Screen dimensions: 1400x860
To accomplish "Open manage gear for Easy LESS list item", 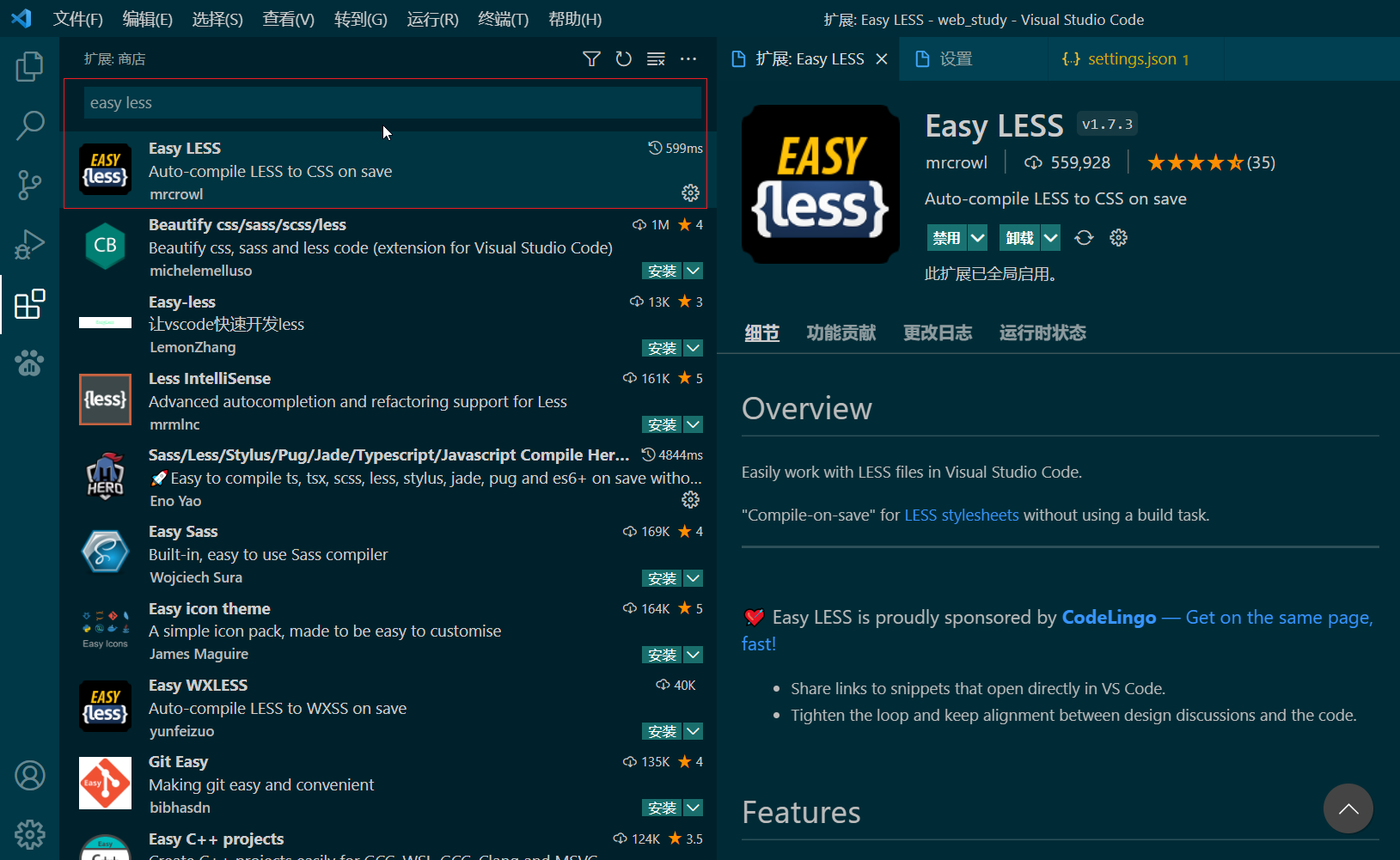I will click(690, 193).
